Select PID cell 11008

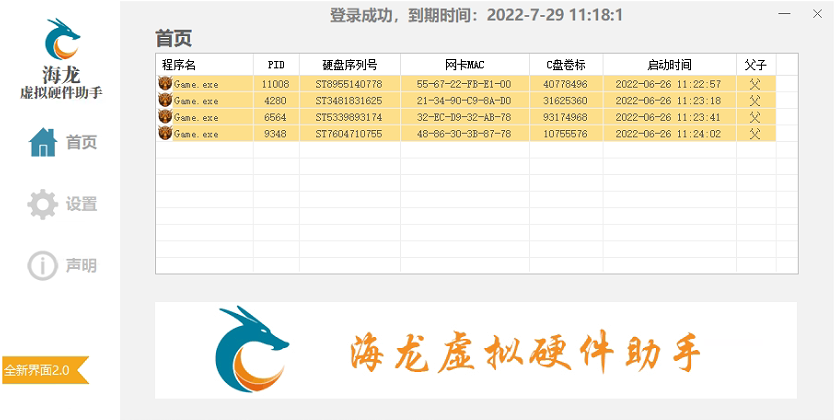click(276, 84)
